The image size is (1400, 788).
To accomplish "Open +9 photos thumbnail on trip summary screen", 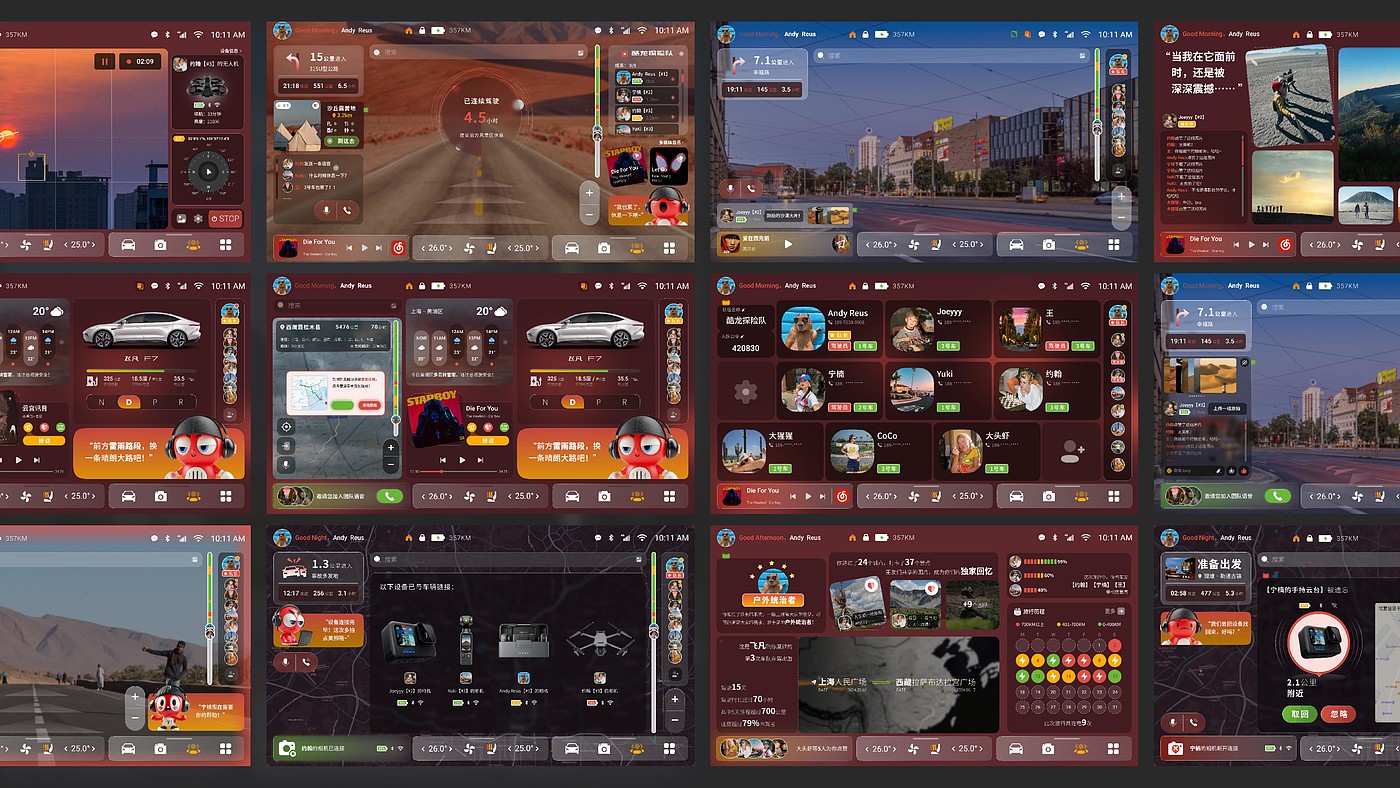I will tap(972, 605).
